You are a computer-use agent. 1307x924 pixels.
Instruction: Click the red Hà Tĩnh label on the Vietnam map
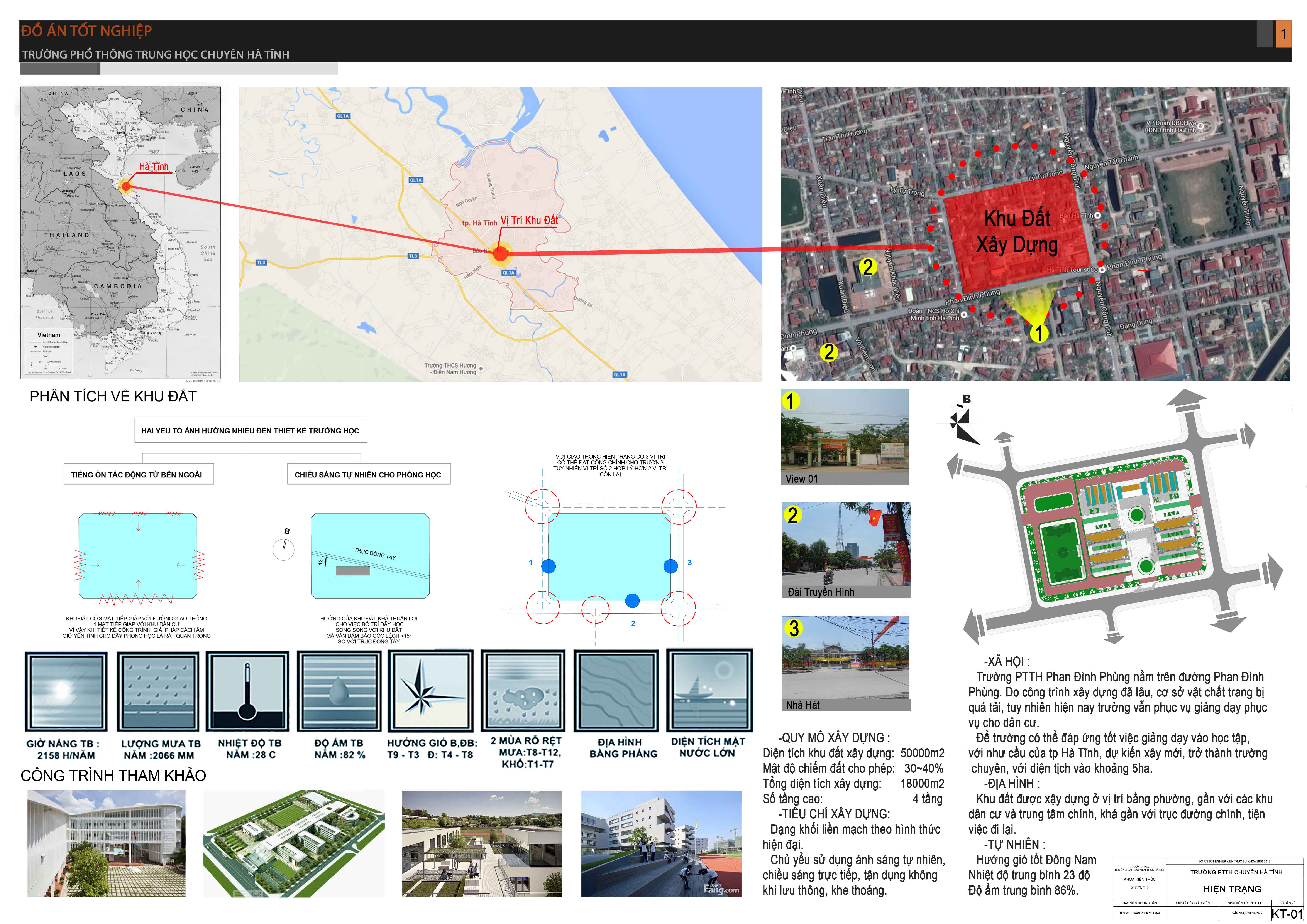point(154,167)
